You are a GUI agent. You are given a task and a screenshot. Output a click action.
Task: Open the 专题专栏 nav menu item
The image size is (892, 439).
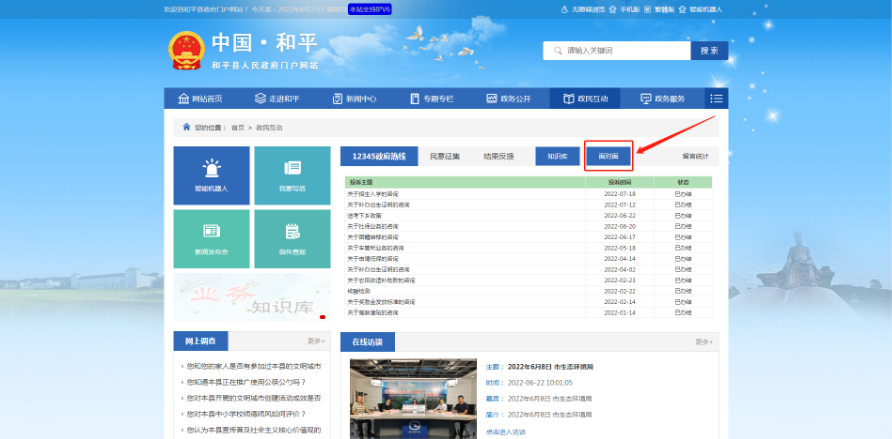(432, 98)
